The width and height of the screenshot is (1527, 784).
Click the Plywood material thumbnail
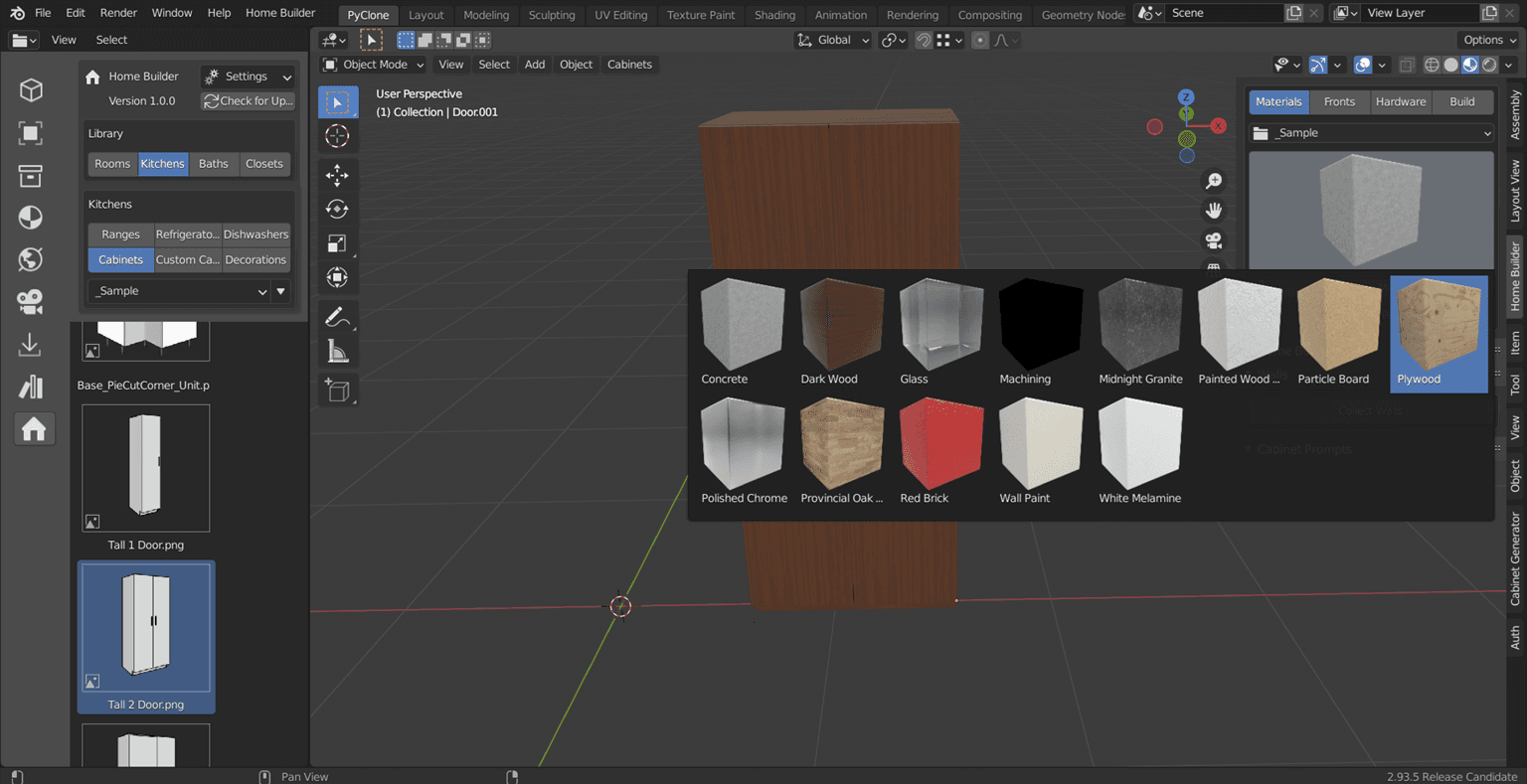[x=1438, y=323]
